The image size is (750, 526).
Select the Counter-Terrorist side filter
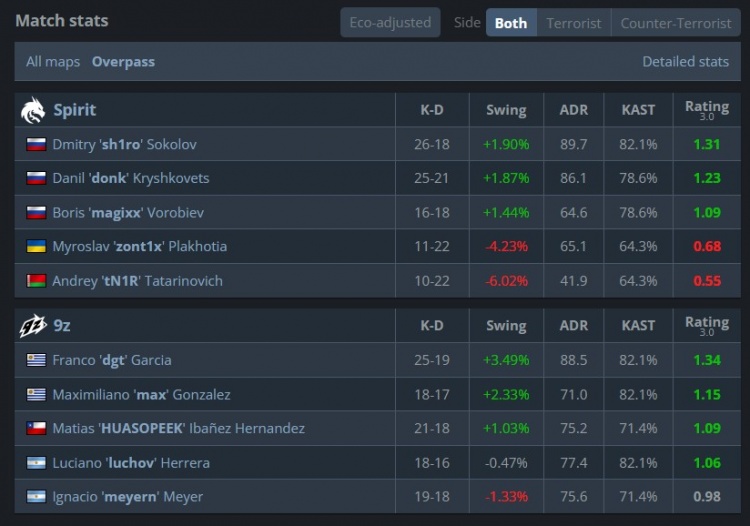click(x=676, y=22)
